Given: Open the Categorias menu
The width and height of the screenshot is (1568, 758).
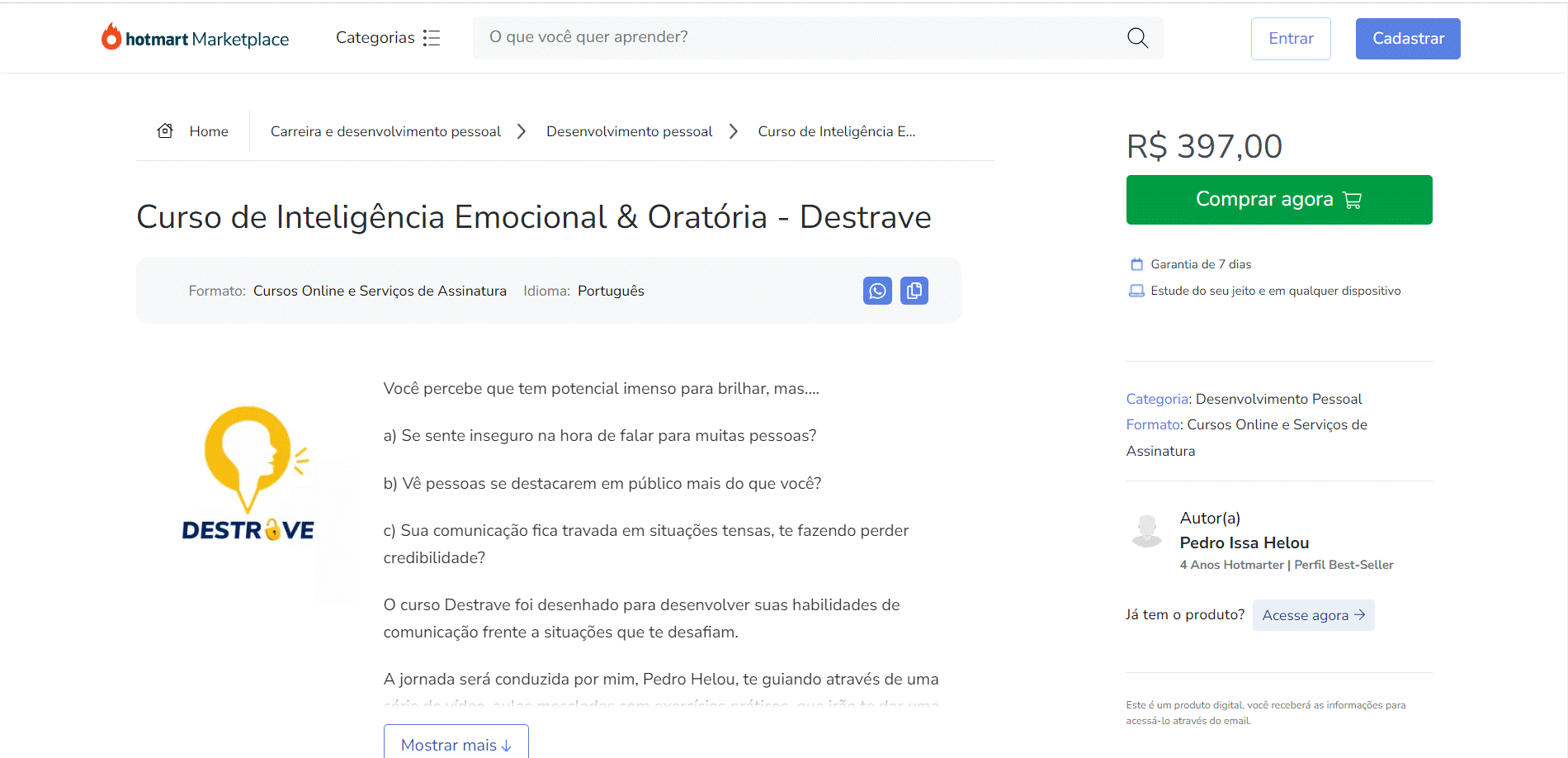Looking at the screenshot, I should [388, 38].
